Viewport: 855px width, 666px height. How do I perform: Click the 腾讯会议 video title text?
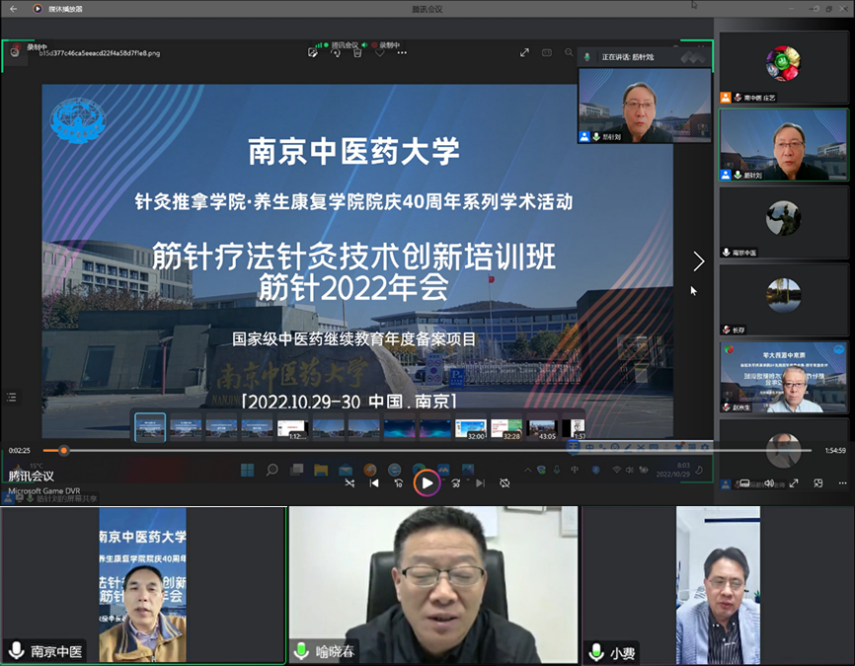(x=31, y=476)
